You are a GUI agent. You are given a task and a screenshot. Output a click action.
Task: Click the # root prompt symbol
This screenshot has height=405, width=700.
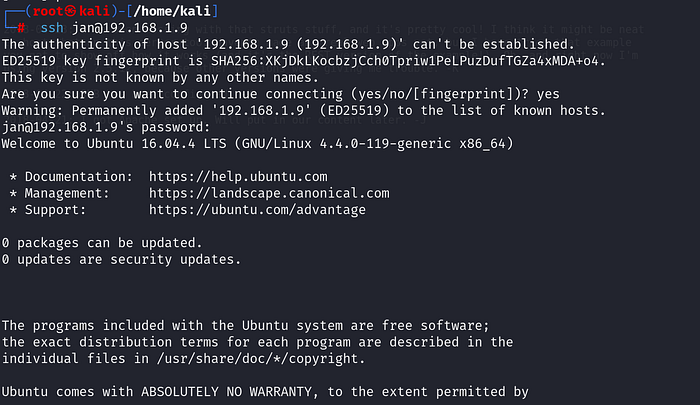tap(22, 27)
